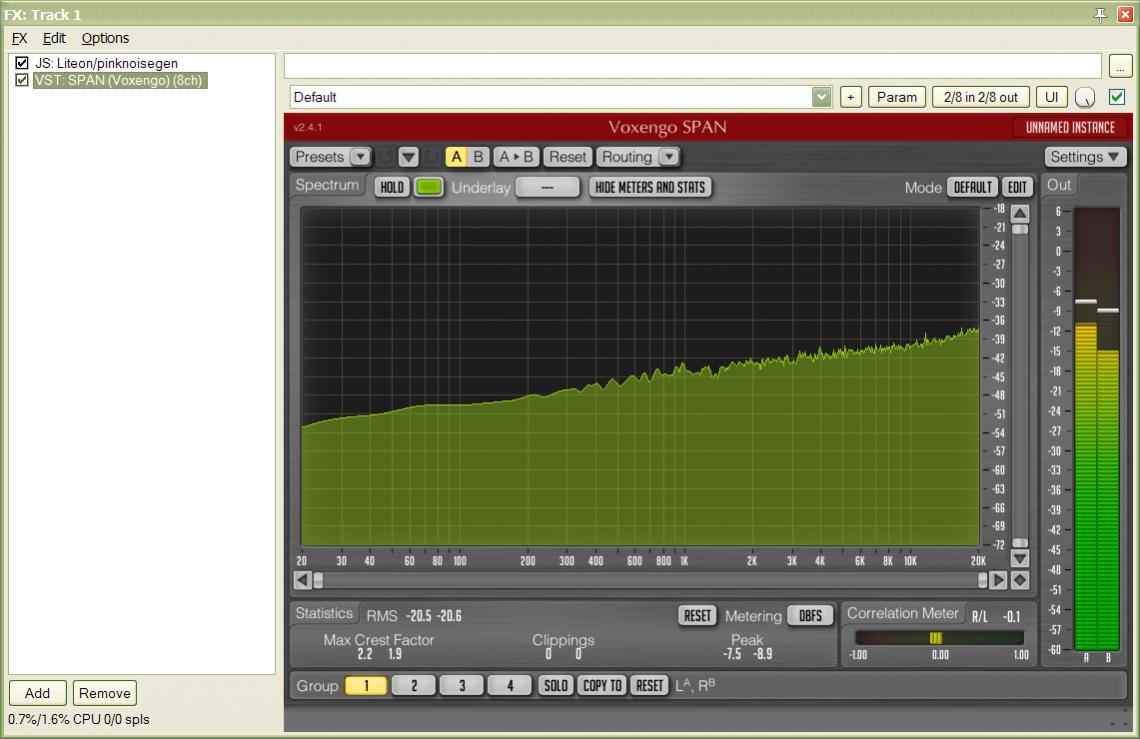Select the B comparison state
The height and width of the screenshot is (739, 1140).
coord(478,156)
